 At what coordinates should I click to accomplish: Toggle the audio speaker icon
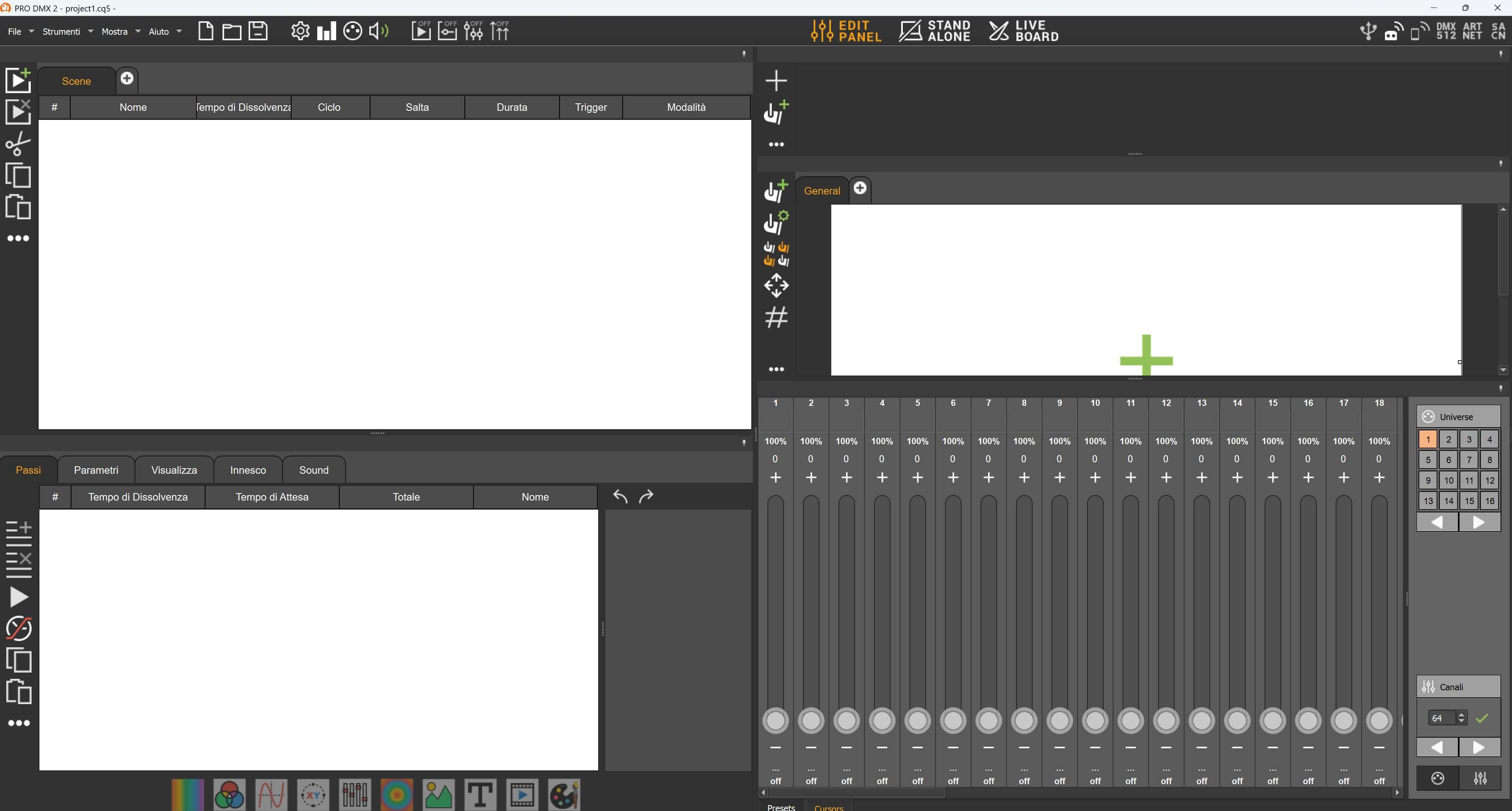coord(378,31)
